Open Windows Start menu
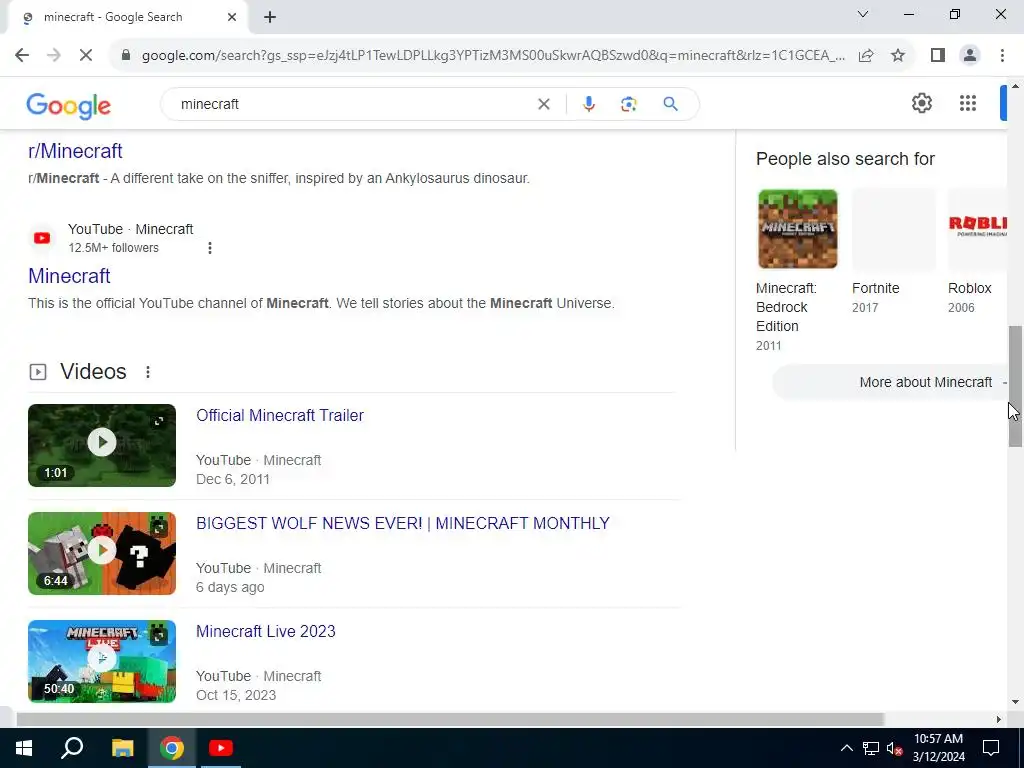Screen dimensions: 1024x768 click(x=24, y=748)
